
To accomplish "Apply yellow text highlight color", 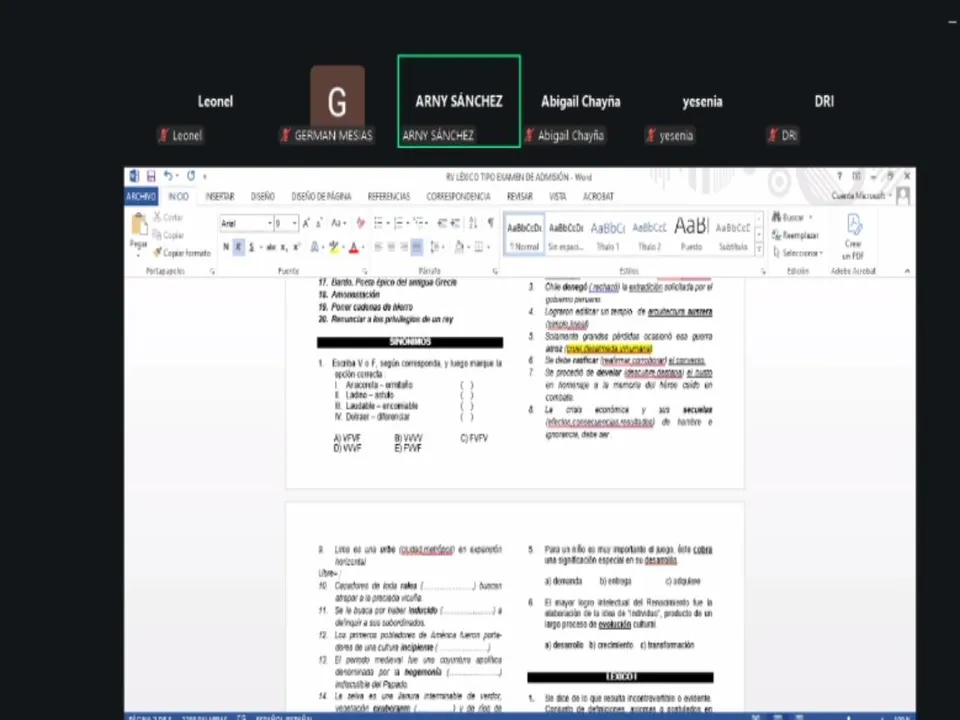I will click(x=333, y=247).
